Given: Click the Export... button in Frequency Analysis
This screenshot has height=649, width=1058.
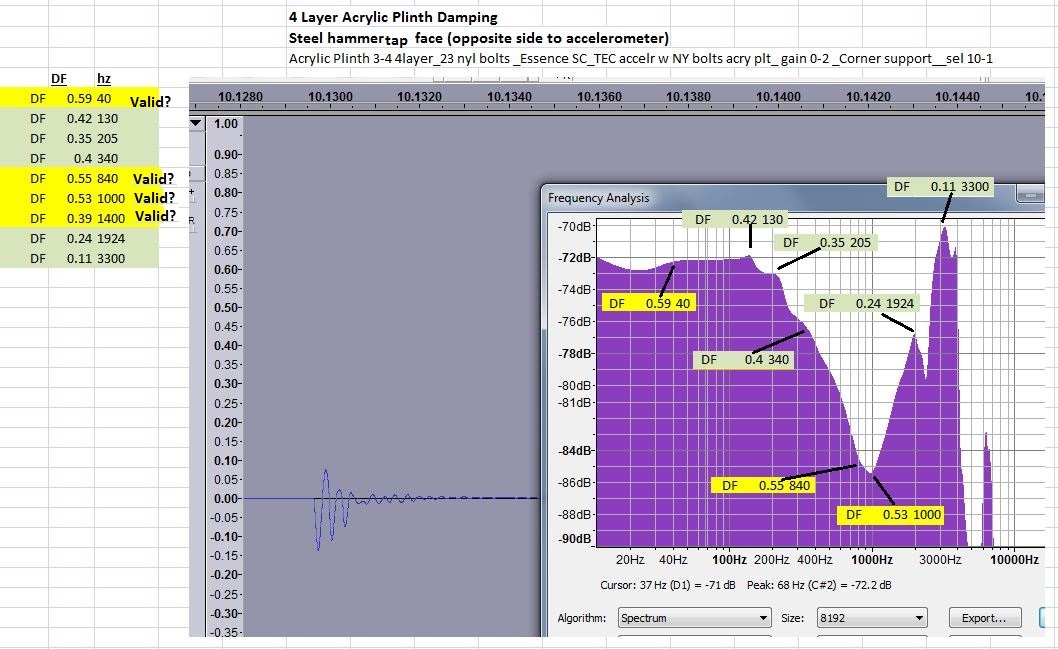Looking at the screenshot, I should pyautogui.click(x=984, y=618).
